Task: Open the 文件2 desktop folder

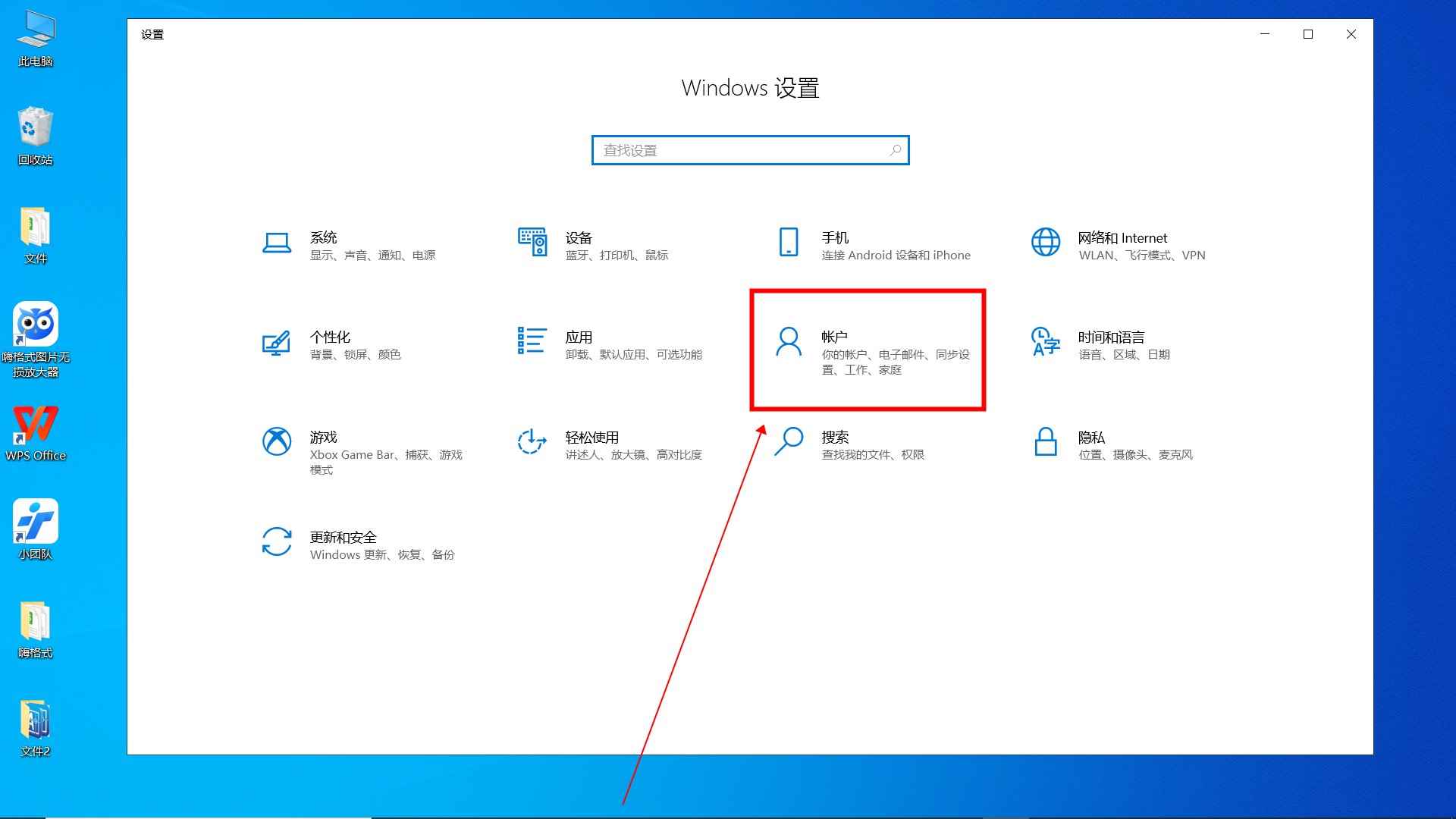Action: (x=36, y=720)
